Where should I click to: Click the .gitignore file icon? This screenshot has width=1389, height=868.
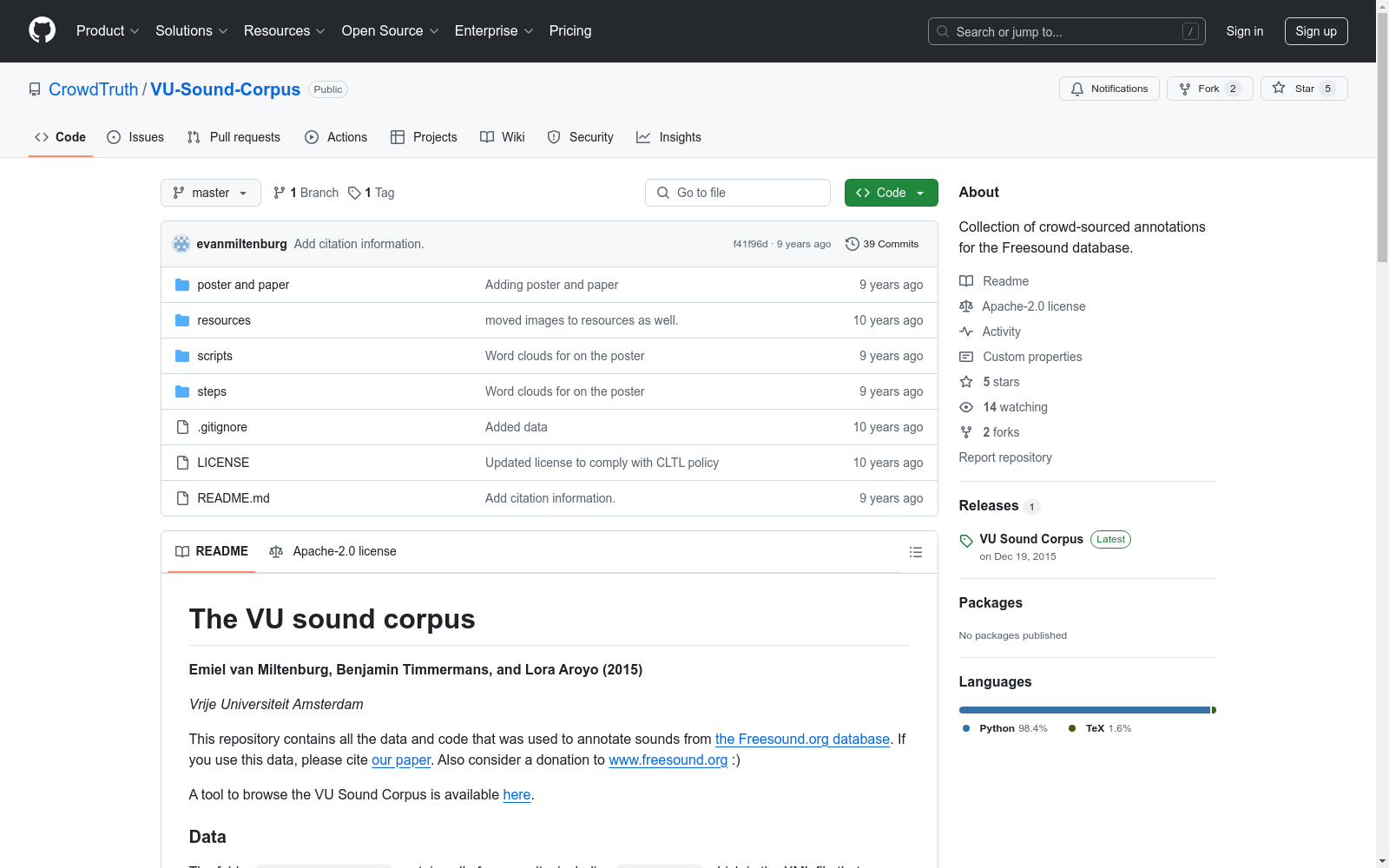[x=182, y=427]
